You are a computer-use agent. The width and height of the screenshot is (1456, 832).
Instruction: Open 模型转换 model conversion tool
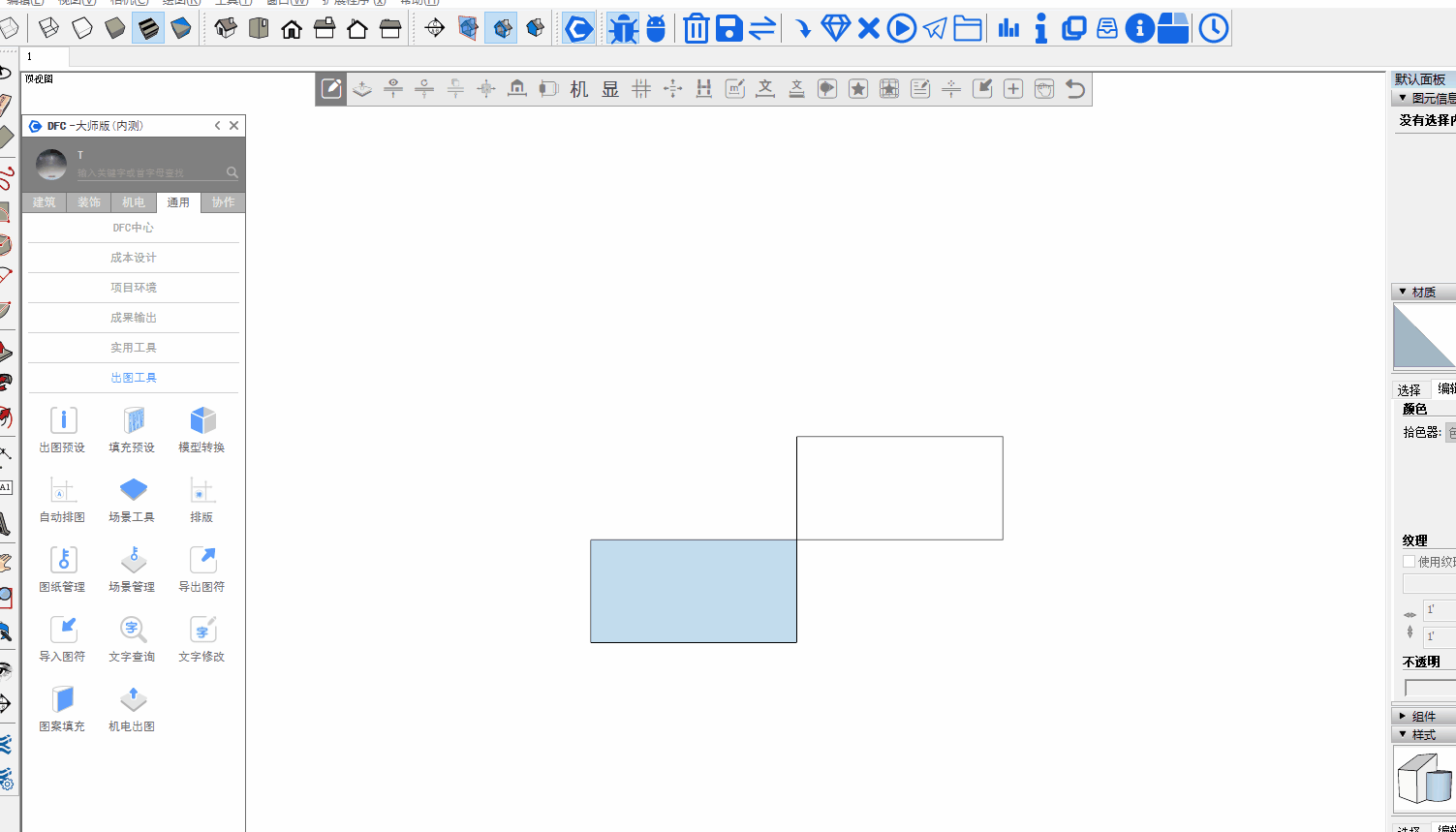click(x=201, y=429)
